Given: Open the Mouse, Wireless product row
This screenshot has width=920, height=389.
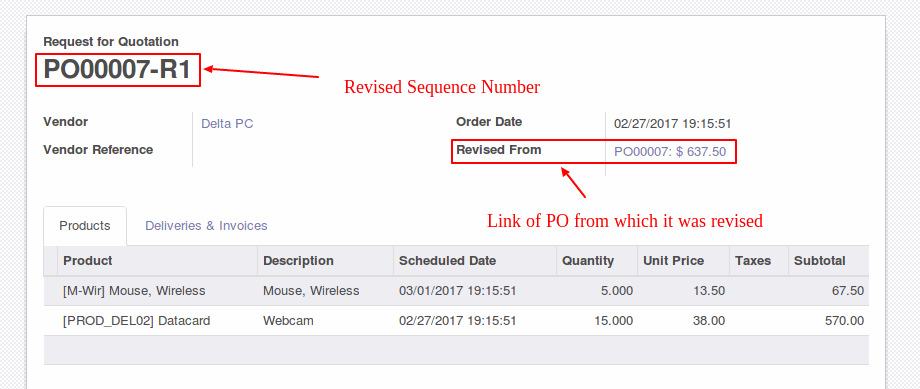Looking at the screenshot, I should click(x=456, y=291).
